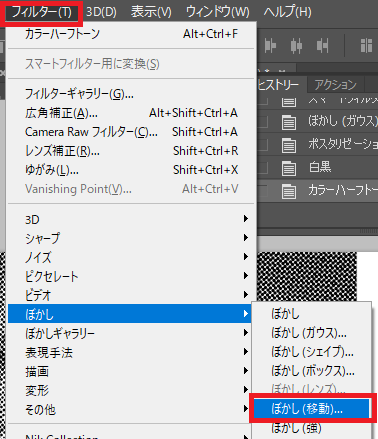378x439 pixels.
Task: Expand the ぼかしギャラリー submenu
Action: (x=131, y=333)
